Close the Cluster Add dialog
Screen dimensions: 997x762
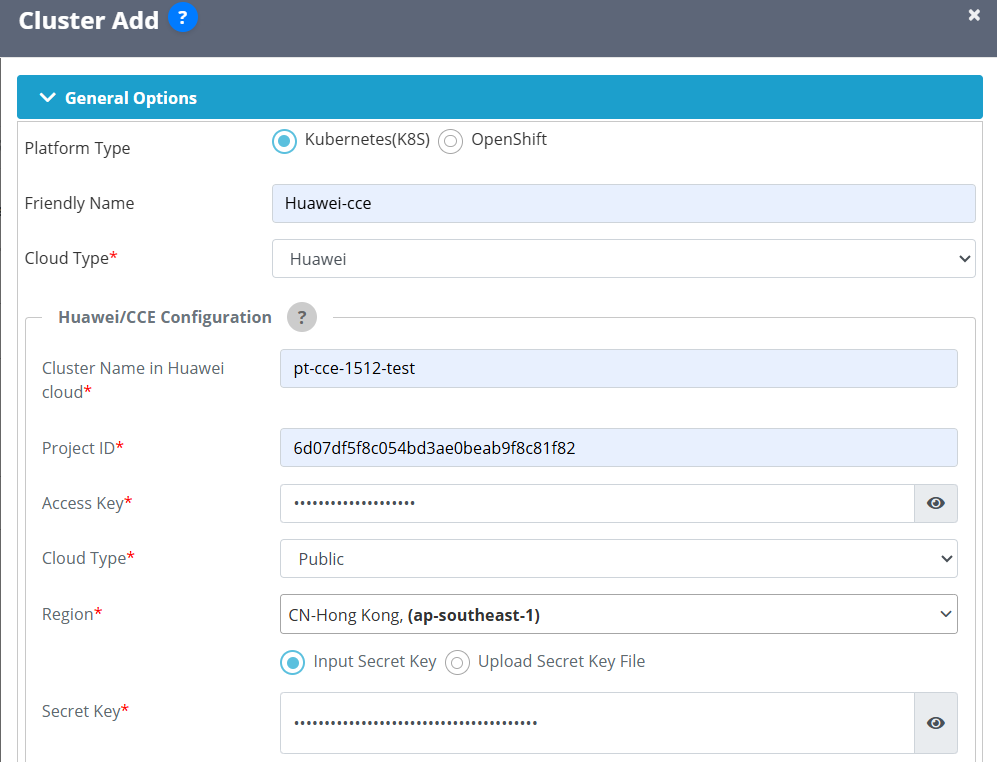973,15
